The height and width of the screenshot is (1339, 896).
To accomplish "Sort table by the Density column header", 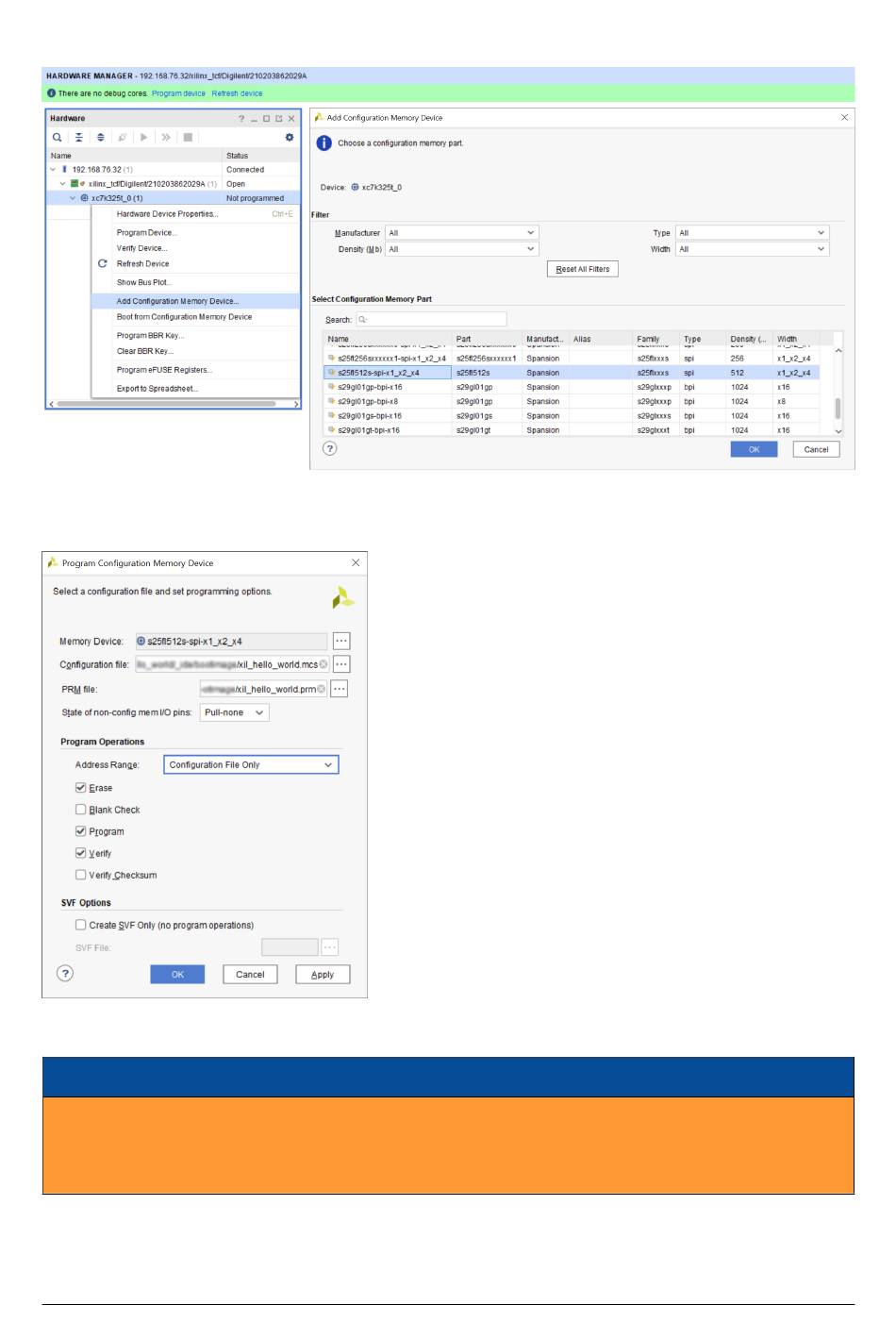I will click(x=750, y=339).
